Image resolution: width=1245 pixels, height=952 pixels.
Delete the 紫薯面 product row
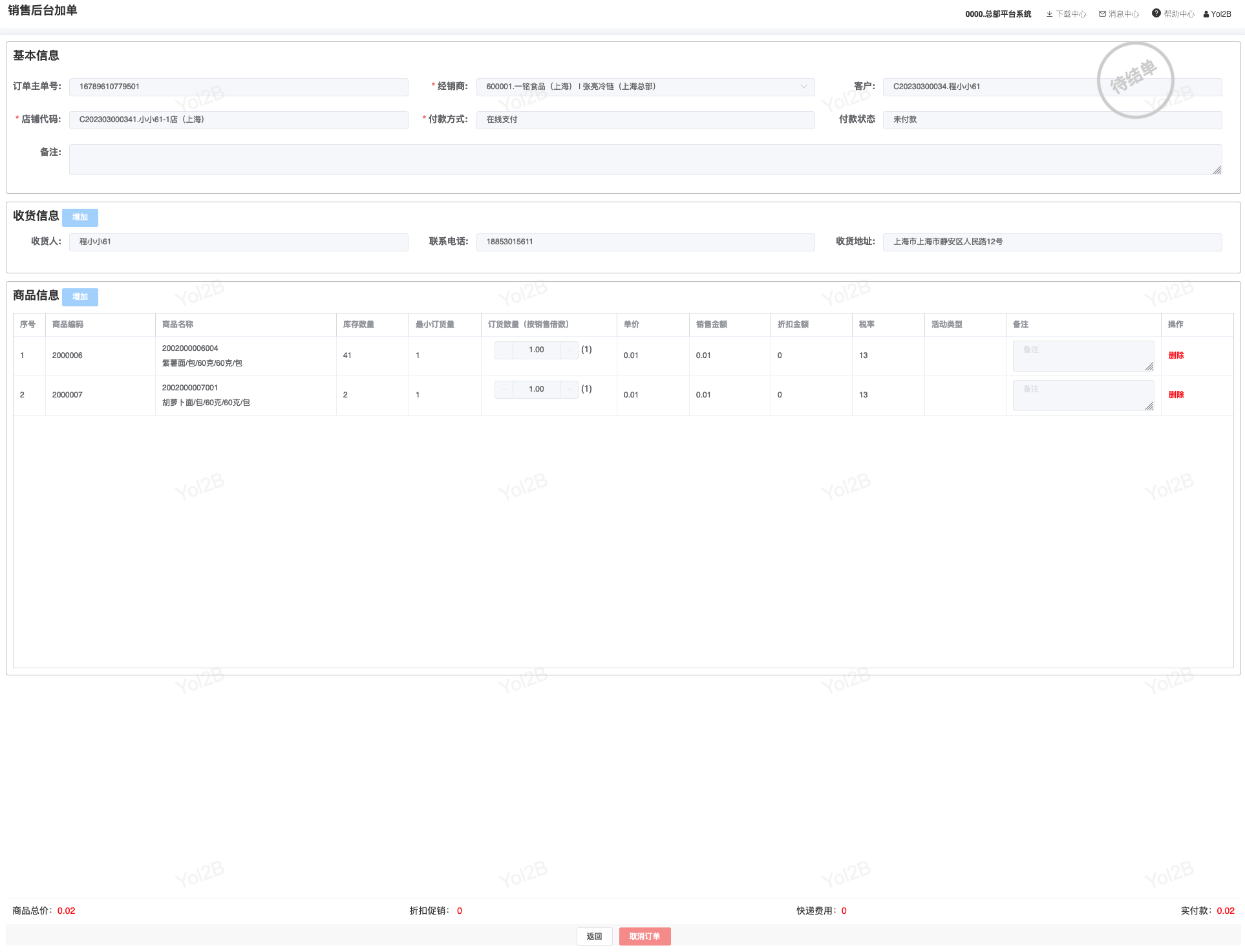pos(1176,355)
